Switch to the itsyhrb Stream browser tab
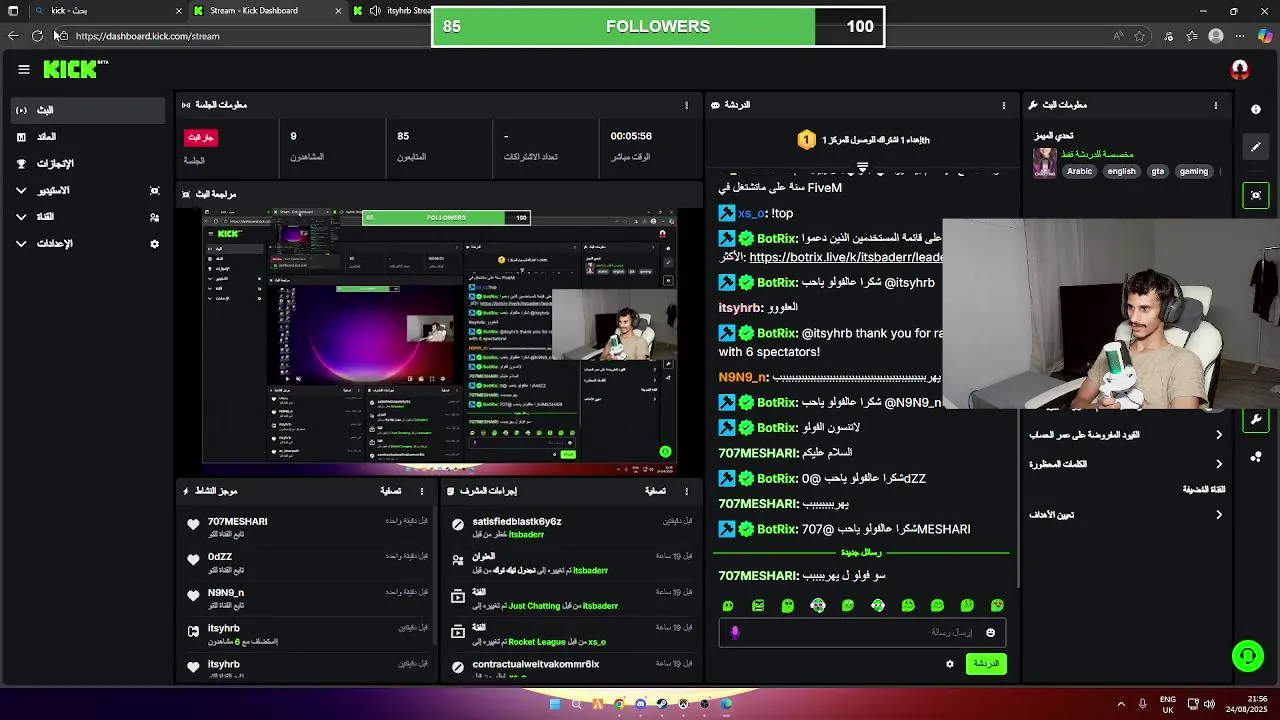Viewport: 1280px width, 720px height. pos(392,11)
